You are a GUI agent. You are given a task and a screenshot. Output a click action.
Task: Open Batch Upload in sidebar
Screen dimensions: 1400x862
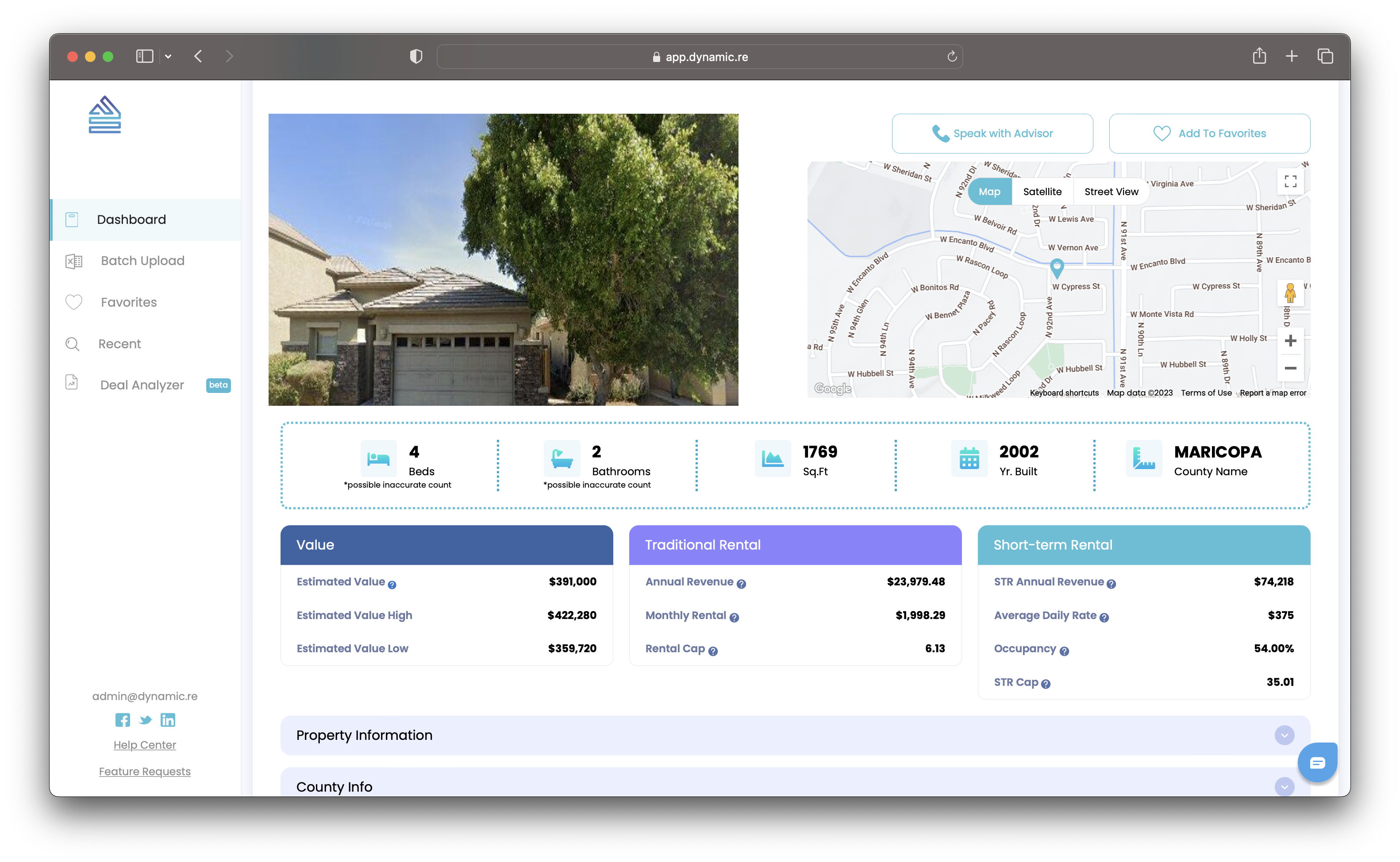142,261
